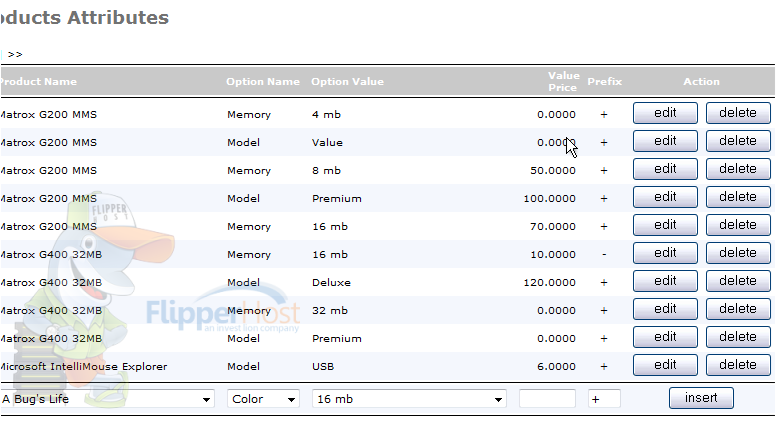Edit the Memory 32 mb attribute row
This screenshot has height=422, width=776.
tap(665, 309)
